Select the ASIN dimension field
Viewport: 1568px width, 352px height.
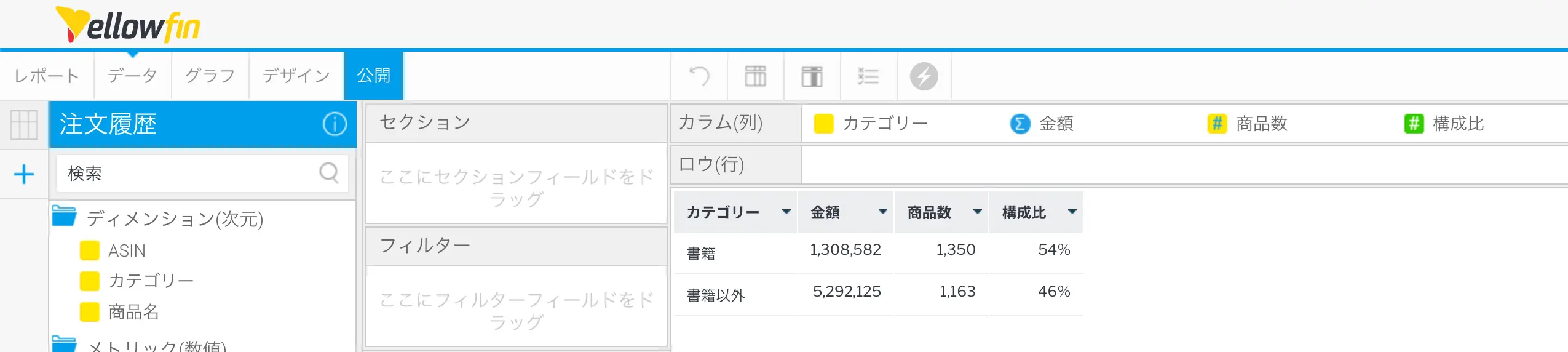pos(127,250)
